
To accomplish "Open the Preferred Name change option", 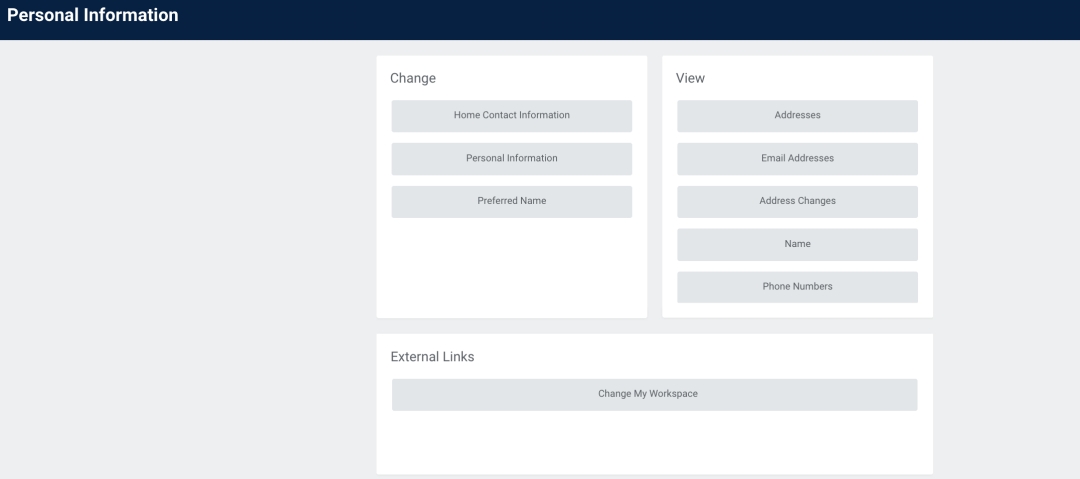I will [x=511, y=201].
